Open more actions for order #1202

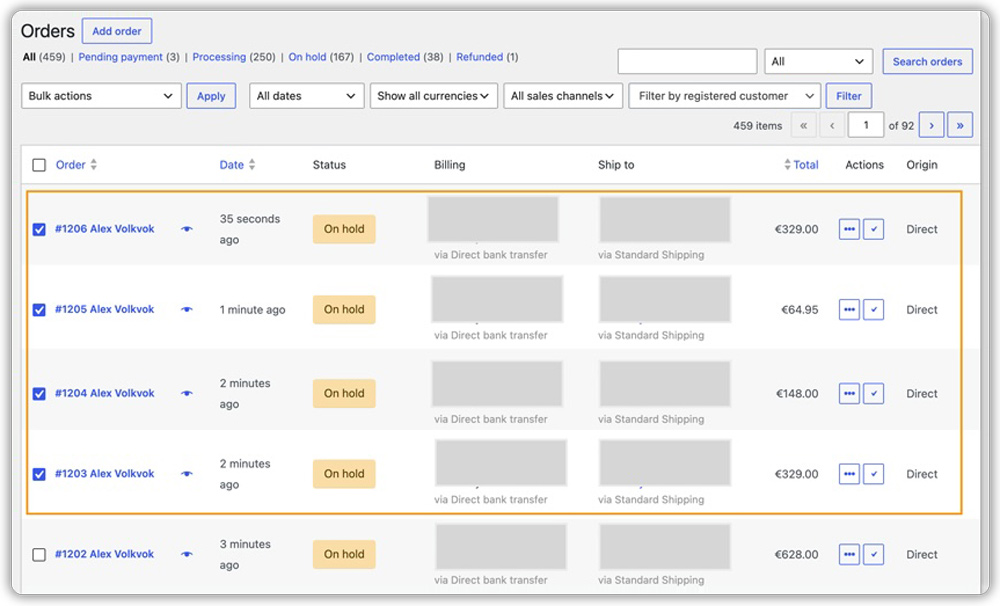coord(849,554)
